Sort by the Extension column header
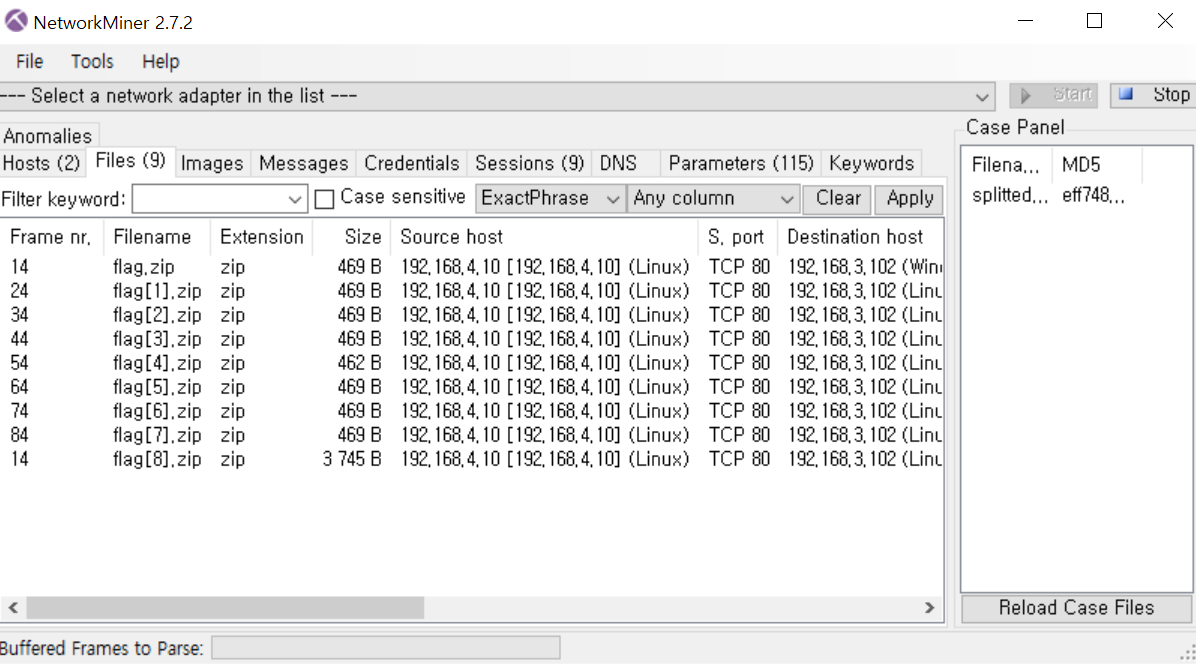 tap(262, 237)
